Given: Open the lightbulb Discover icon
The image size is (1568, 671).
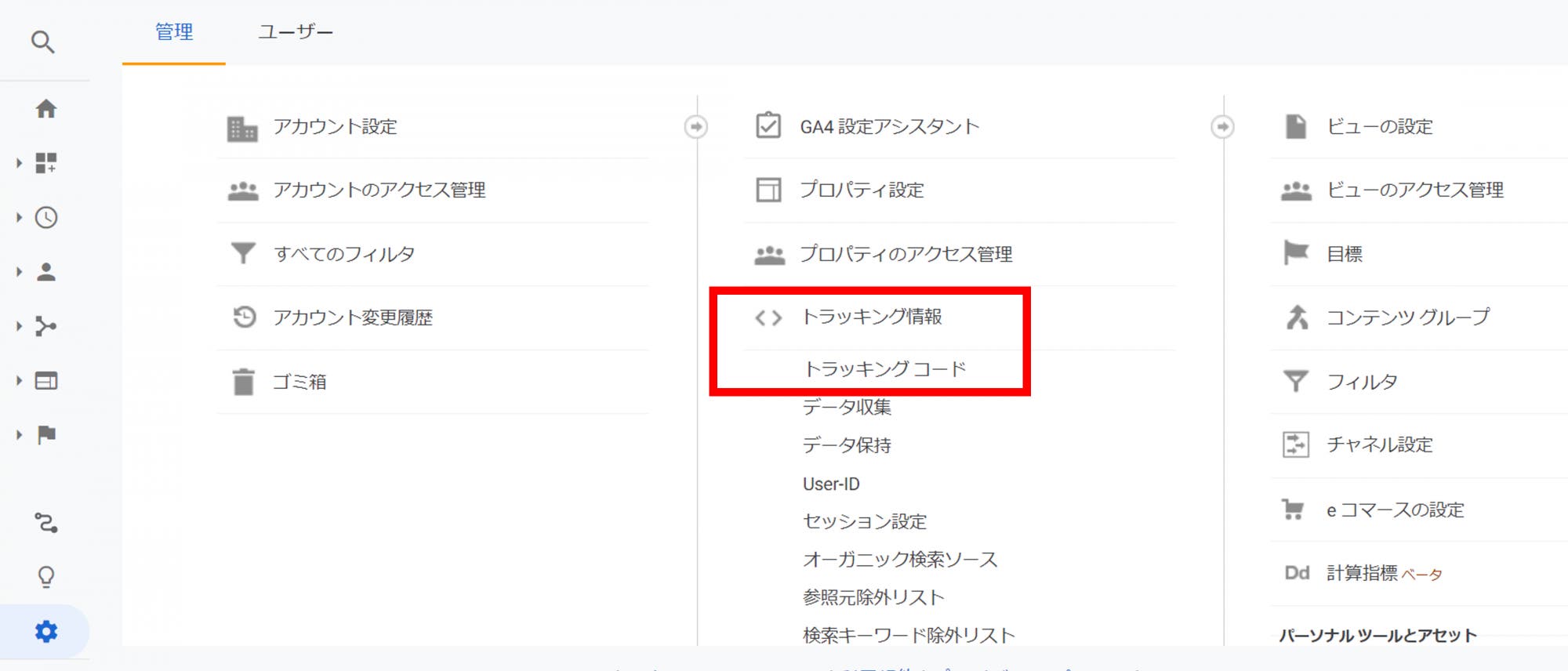Looking at the screenshot, I should click(46, 577).
